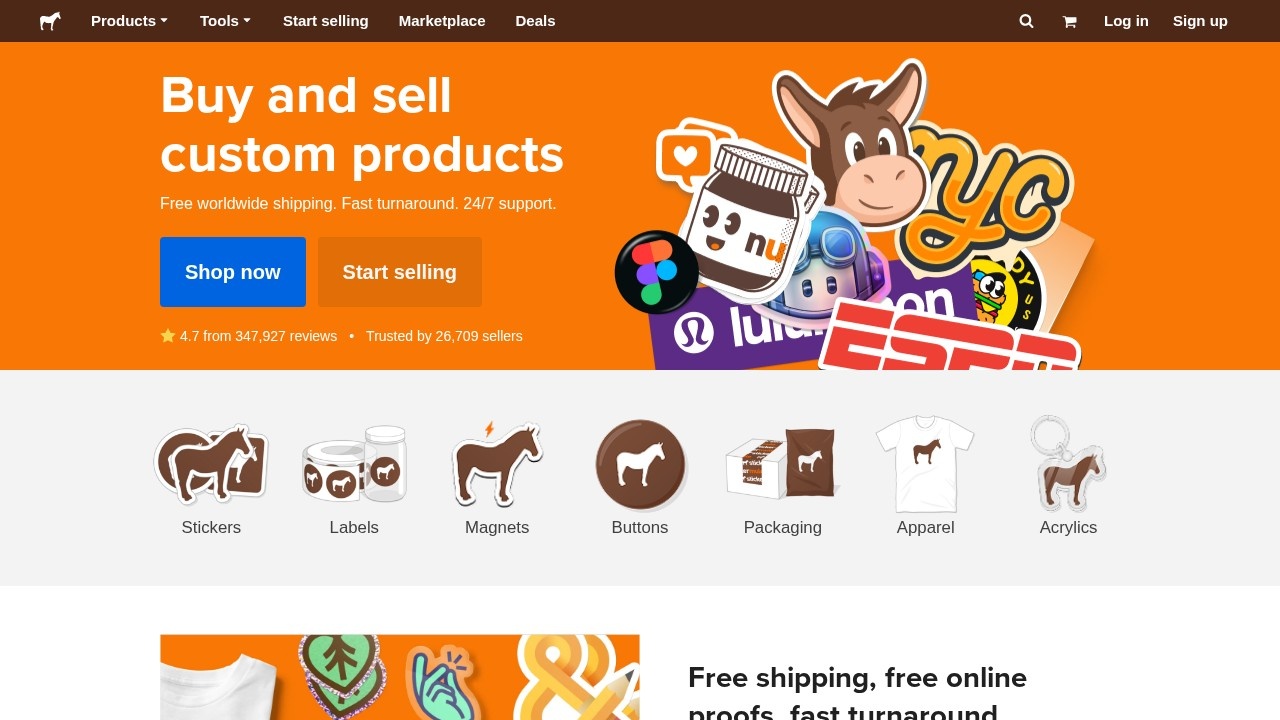Screen dimensions: 1280x720
Task: Select the Apparel t-shirt icon
Action: pyautogui.click(x=926, y=463)
